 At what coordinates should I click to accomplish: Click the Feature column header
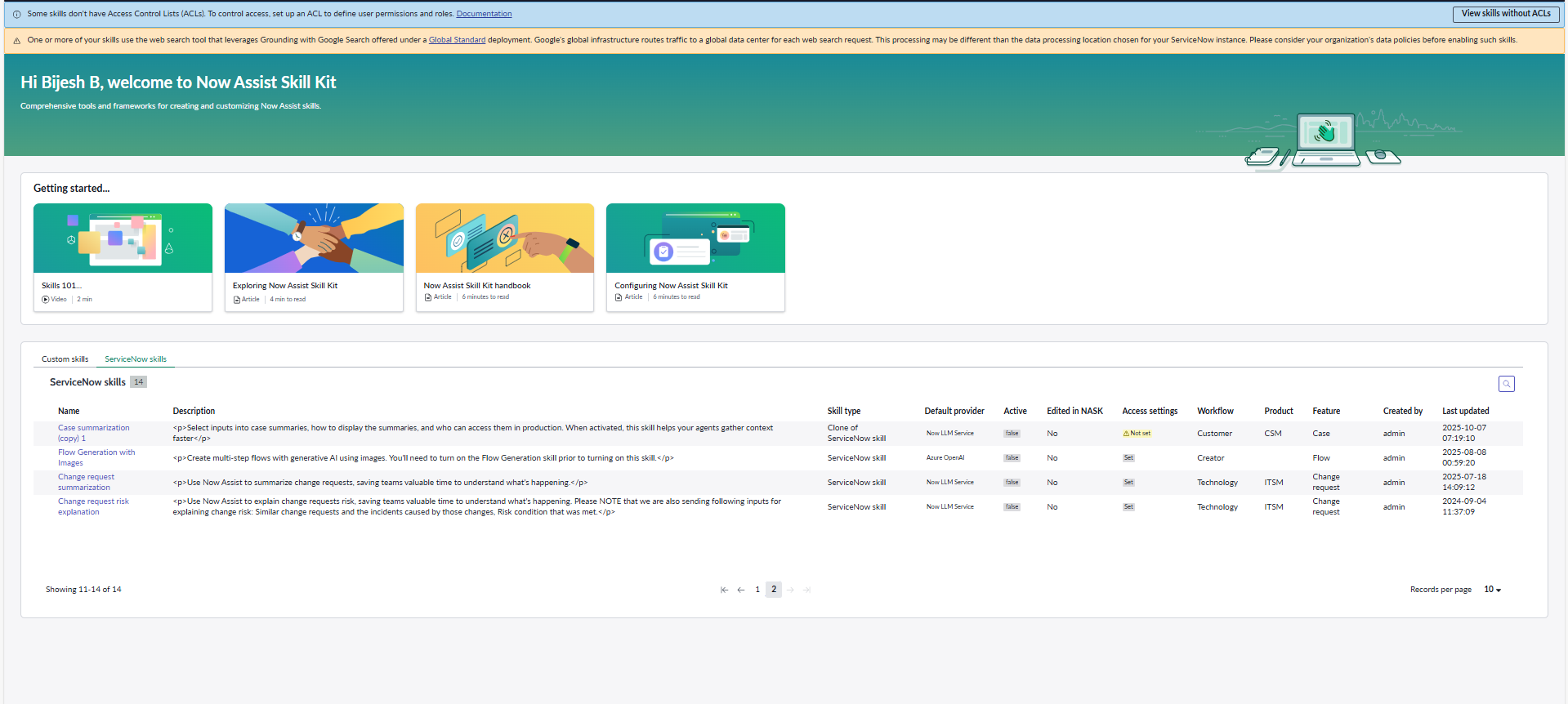1326,412
